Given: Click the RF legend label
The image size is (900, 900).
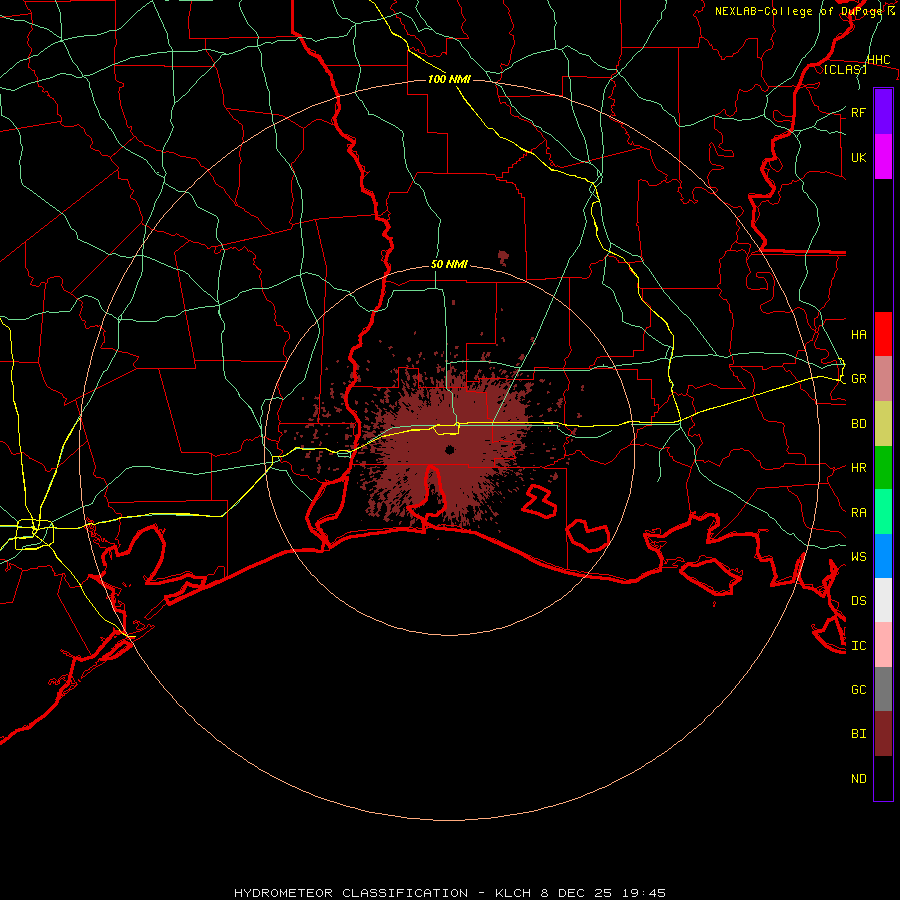Looking at the screenshot, I should 858,112.
